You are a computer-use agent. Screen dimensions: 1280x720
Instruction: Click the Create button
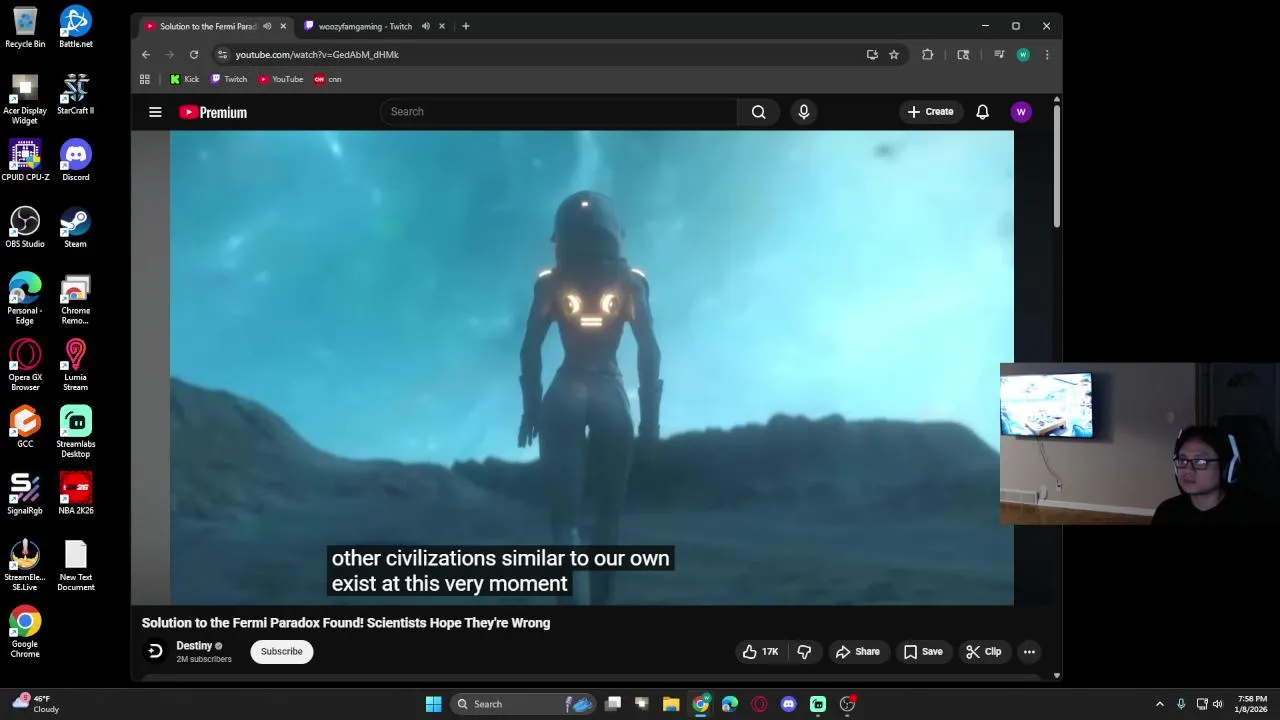coord(930,112)
